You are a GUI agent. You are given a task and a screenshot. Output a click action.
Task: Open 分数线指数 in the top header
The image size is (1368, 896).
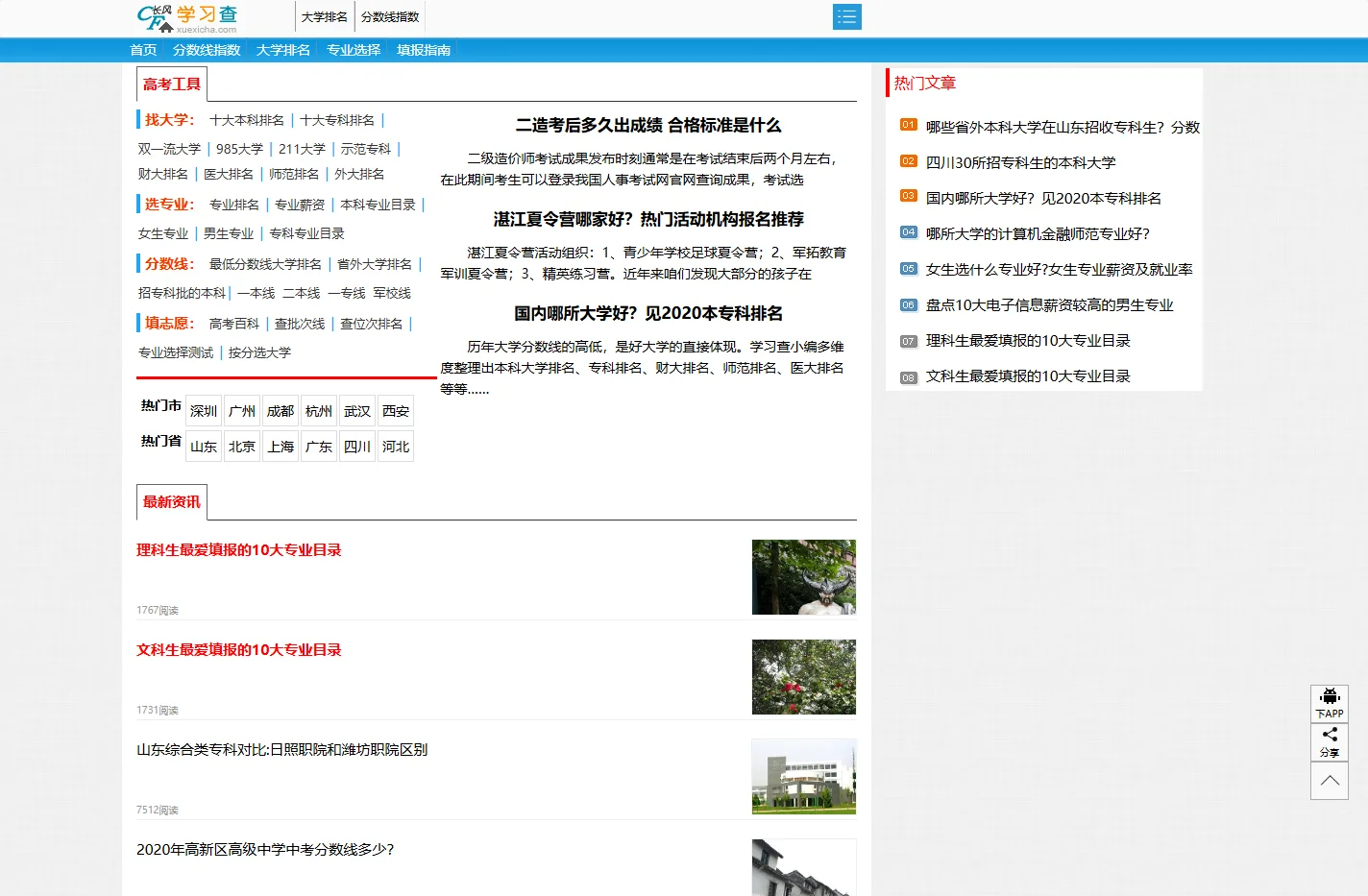[390, 17]
